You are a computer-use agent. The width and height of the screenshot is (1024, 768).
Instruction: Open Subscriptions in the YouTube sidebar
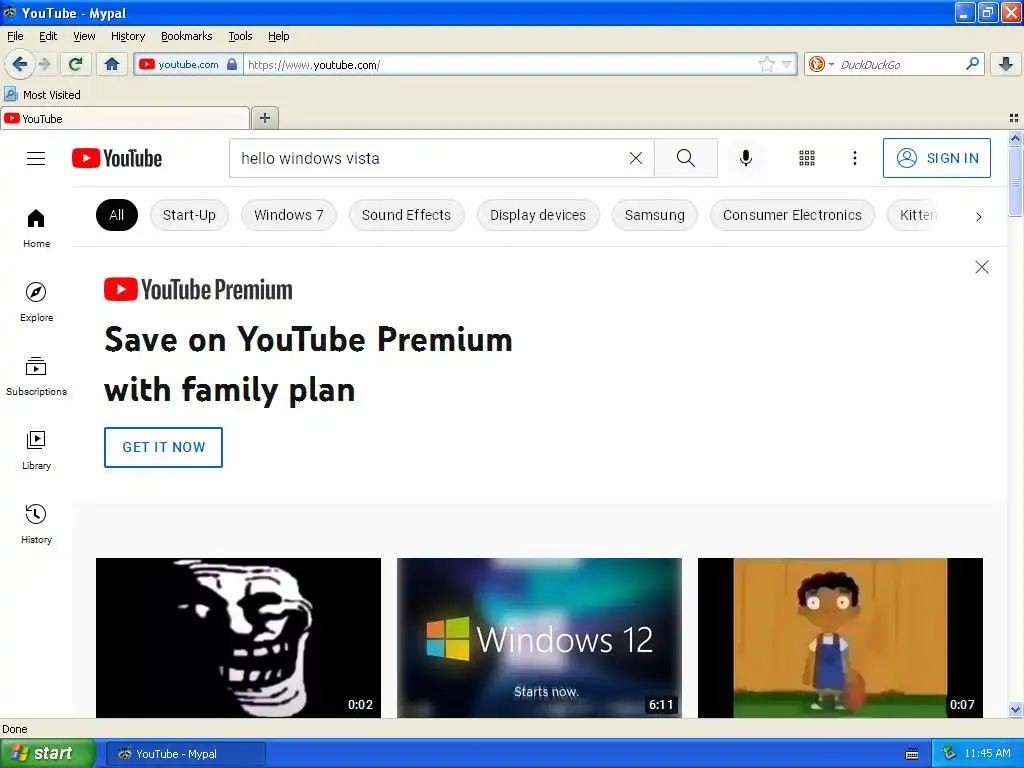tap(36, 376)
